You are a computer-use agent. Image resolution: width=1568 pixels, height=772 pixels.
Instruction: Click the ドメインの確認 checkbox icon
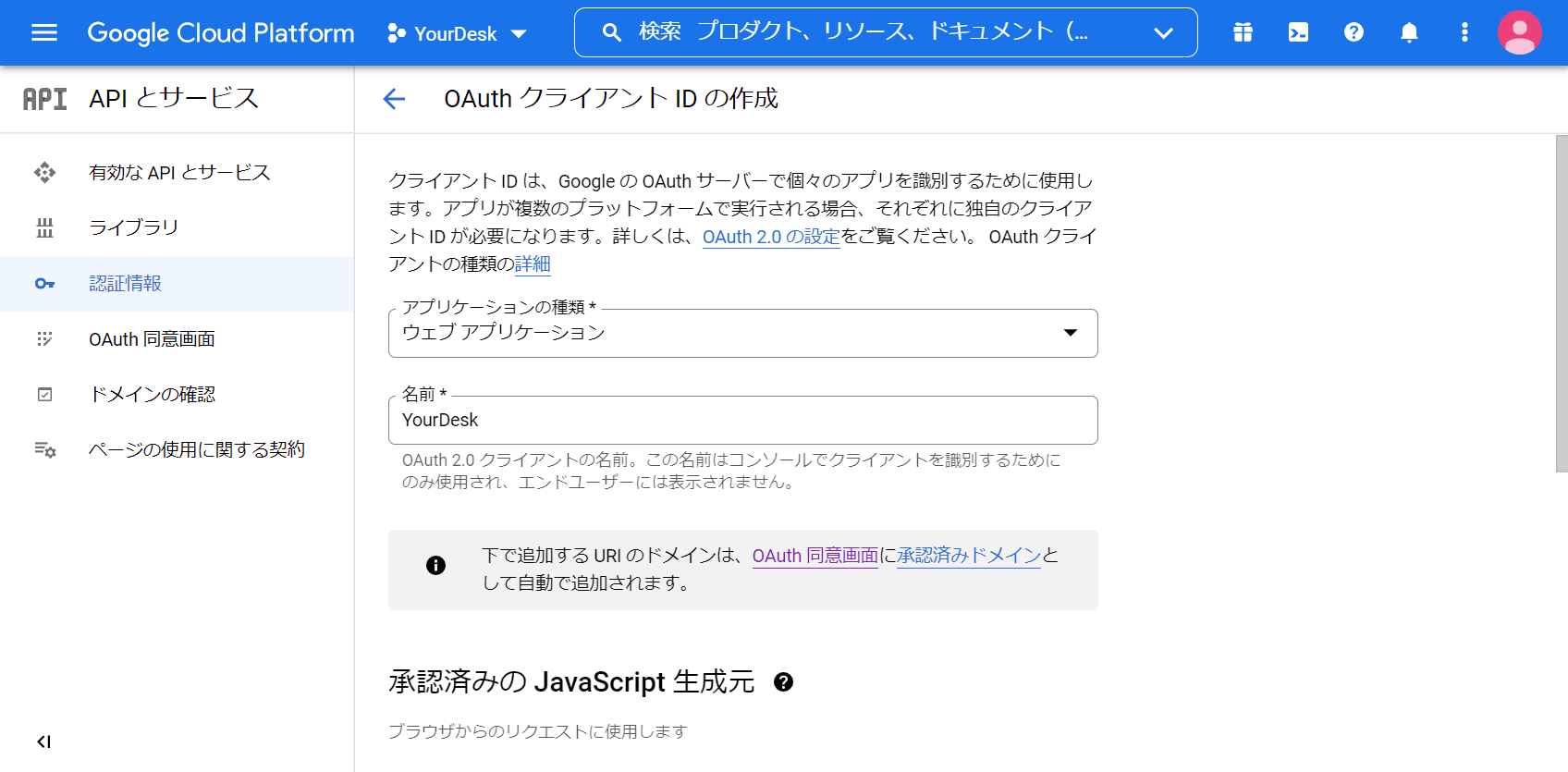44,395
